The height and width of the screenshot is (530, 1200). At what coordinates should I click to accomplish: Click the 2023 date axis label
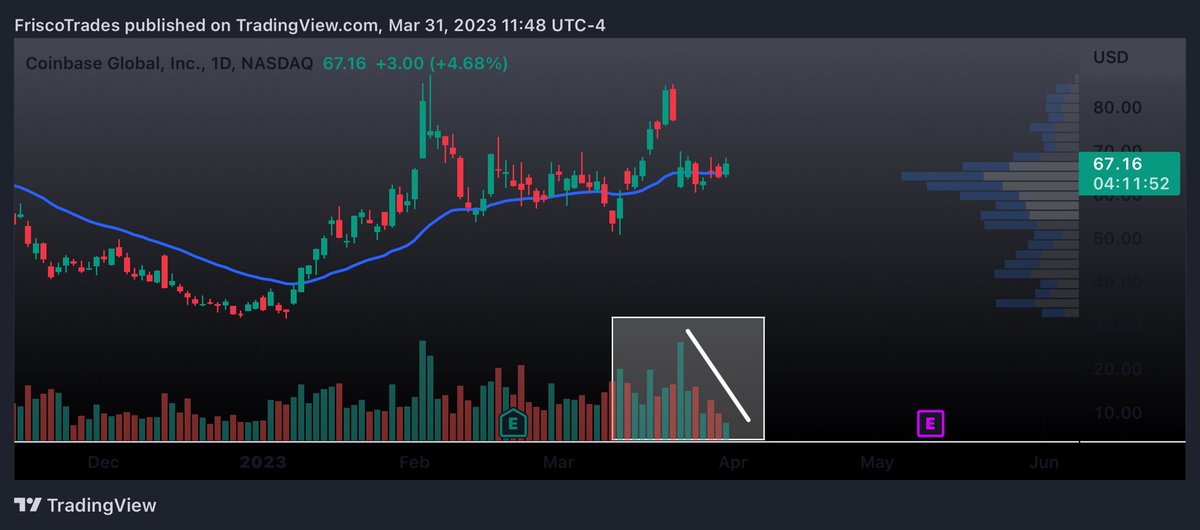point(264,462)
